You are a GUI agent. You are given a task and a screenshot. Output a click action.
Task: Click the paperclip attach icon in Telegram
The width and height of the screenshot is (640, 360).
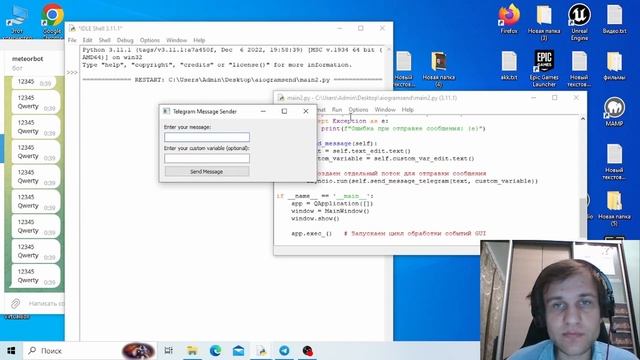(16, 303)
